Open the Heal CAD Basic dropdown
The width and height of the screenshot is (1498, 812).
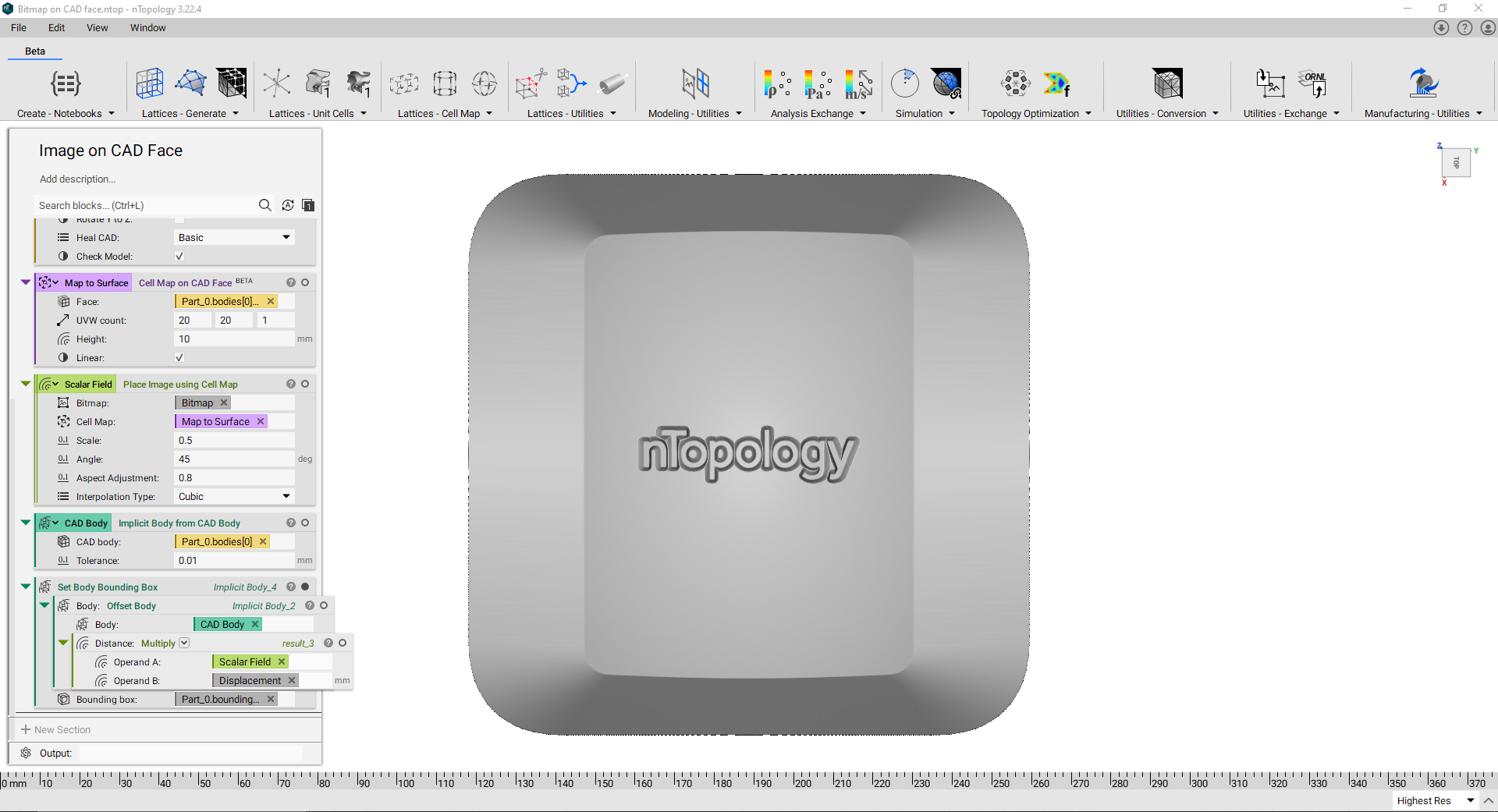click(233, 237)
